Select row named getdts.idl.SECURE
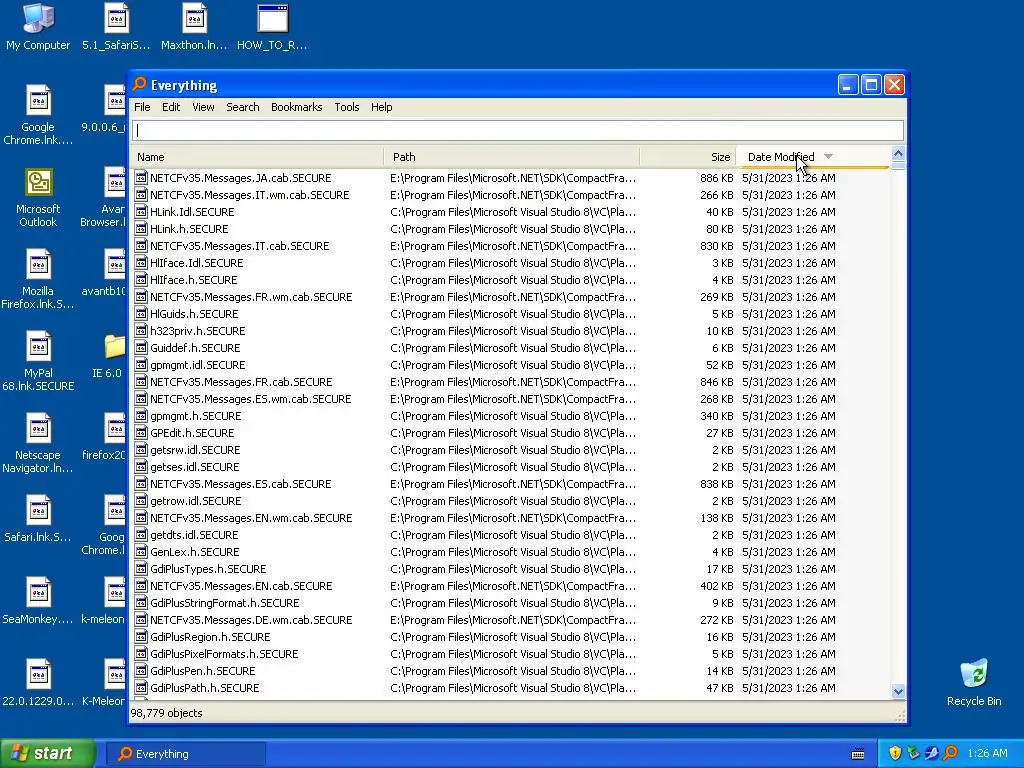Screen dimensions: 1024x768 [x=511, y=535]
